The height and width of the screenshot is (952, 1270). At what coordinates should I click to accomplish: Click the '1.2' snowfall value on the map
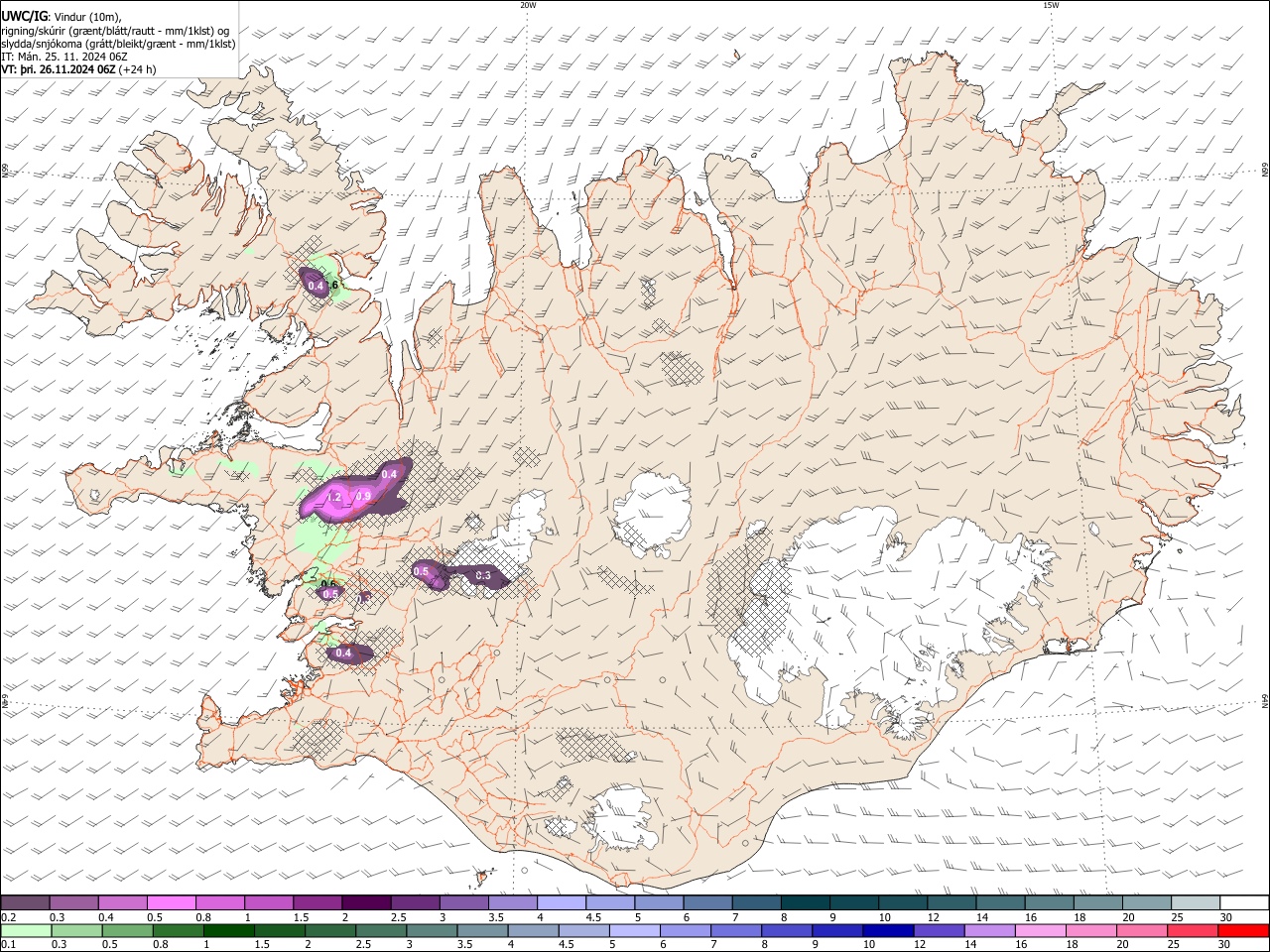coord(334,497)
